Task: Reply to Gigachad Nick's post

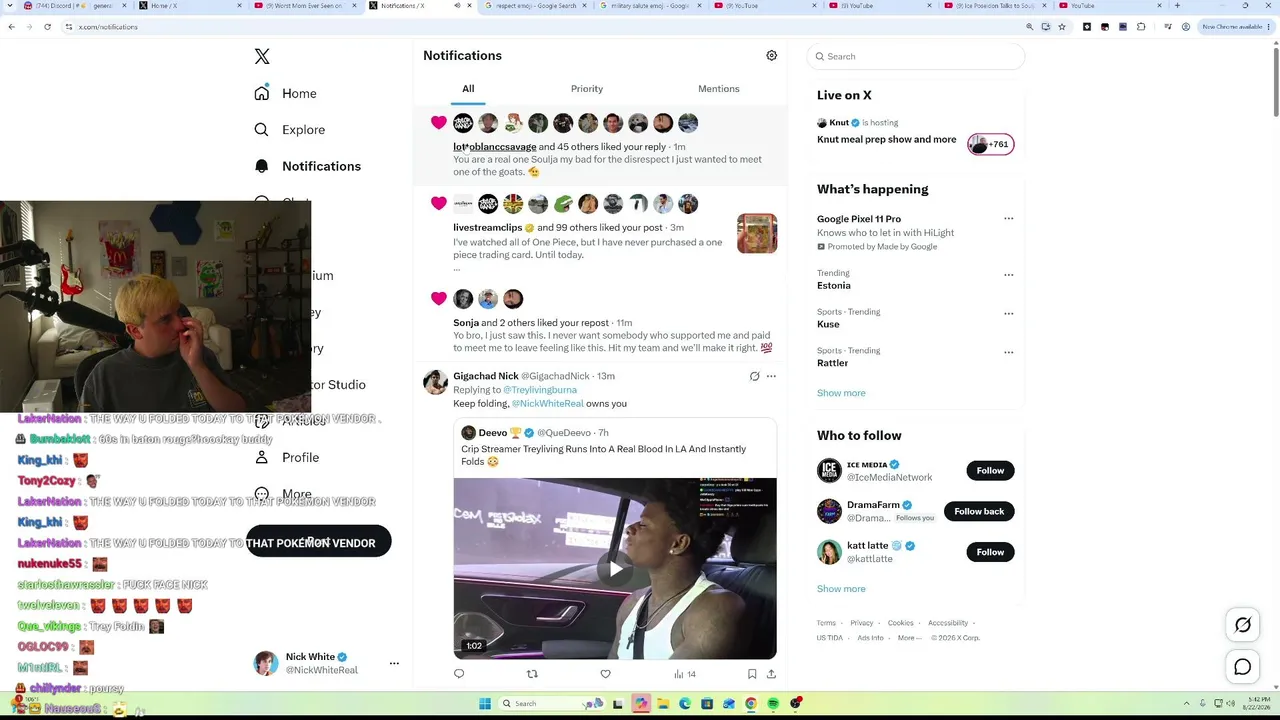Action: 459,674
